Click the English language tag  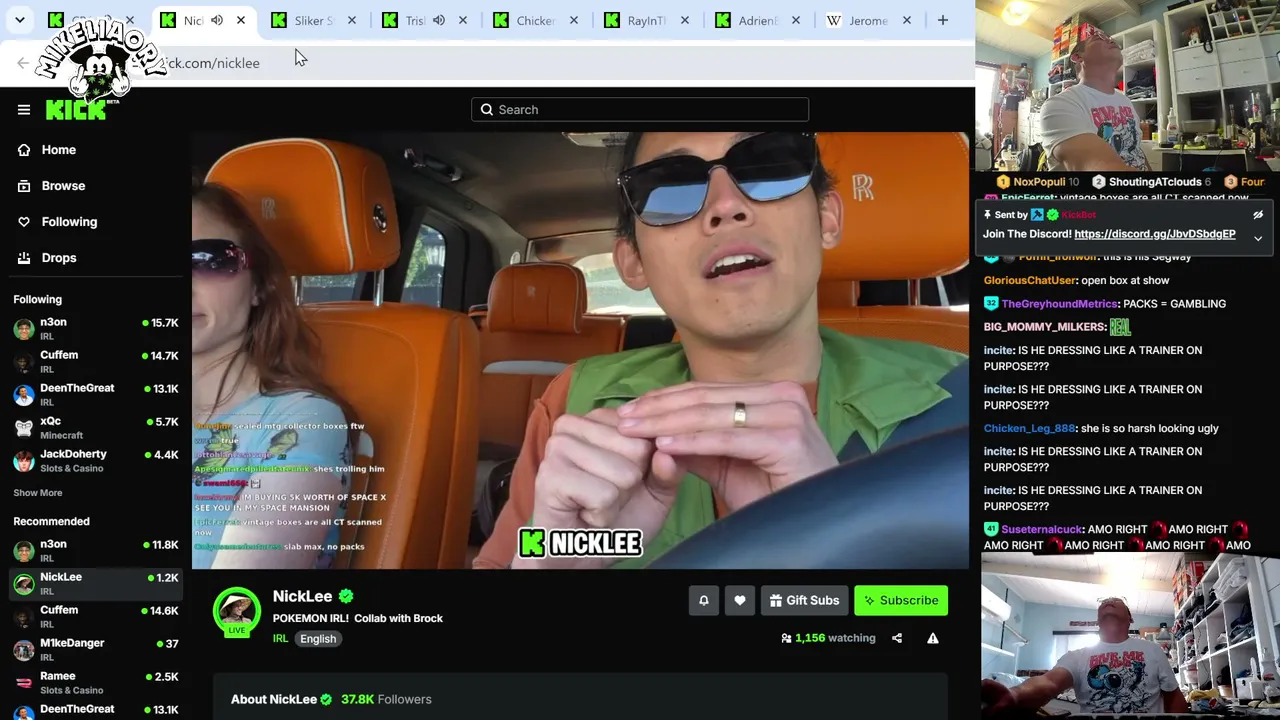pyautogui.click(x=318, y=639)
